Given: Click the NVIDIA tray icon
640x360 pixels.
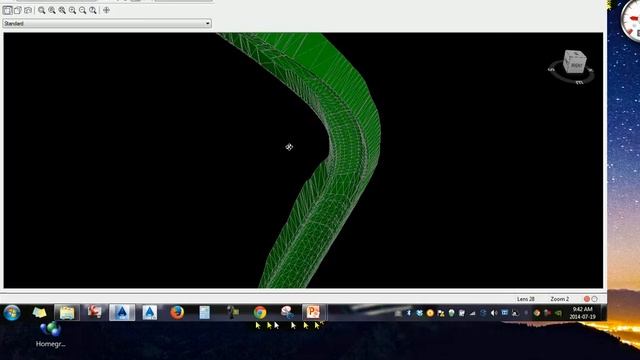Looking at the screenshot, I should click(558, 313).
